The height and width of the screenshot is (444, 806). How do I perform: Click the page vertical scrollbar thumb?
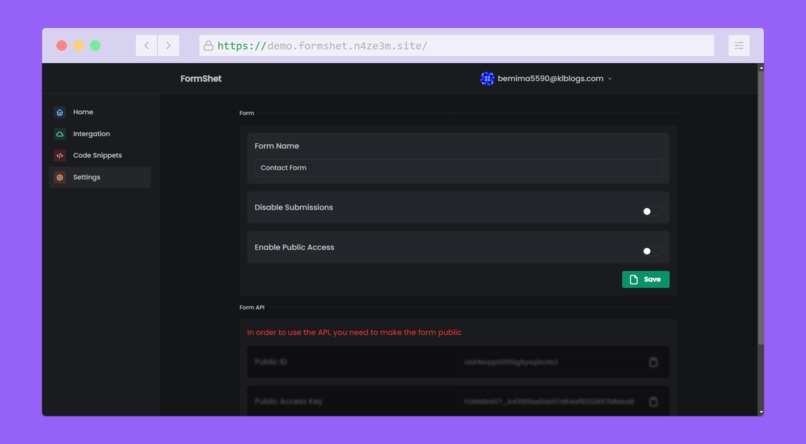761,206
